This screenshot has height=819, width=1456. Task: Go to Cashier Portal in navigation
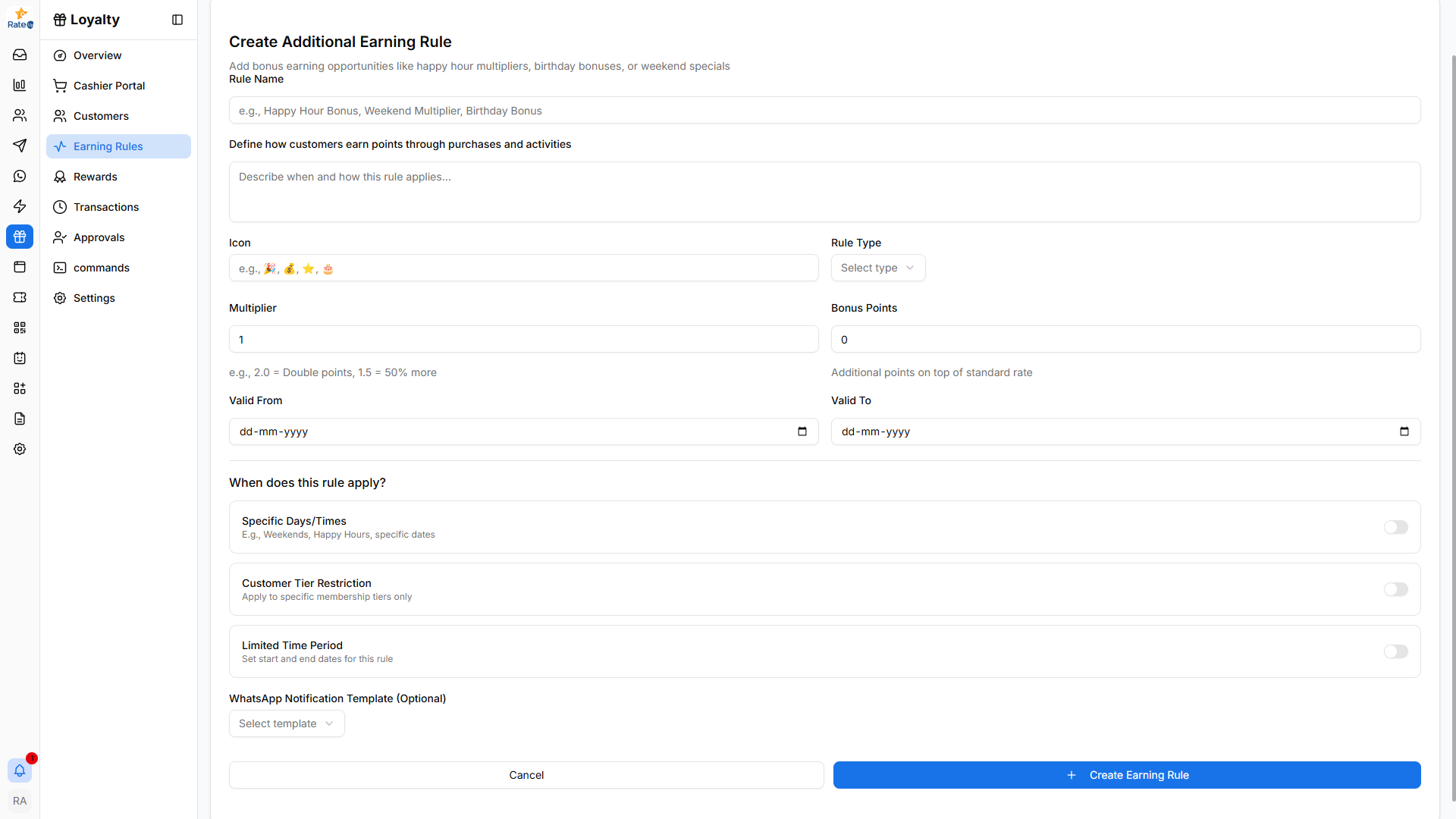(109, 86)
